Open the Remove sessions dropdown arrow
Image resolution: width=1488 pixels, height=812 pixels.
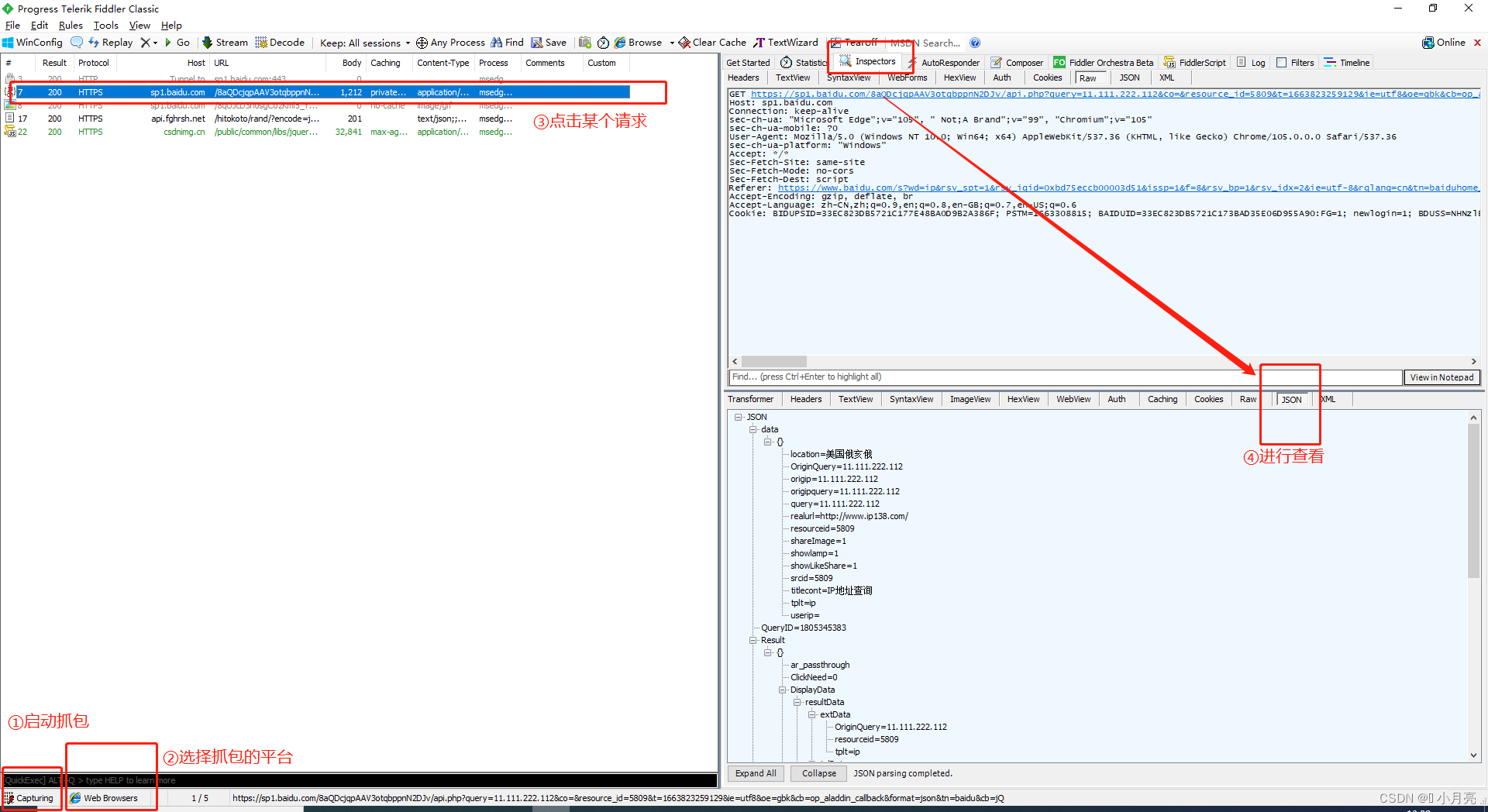(155, 43)
